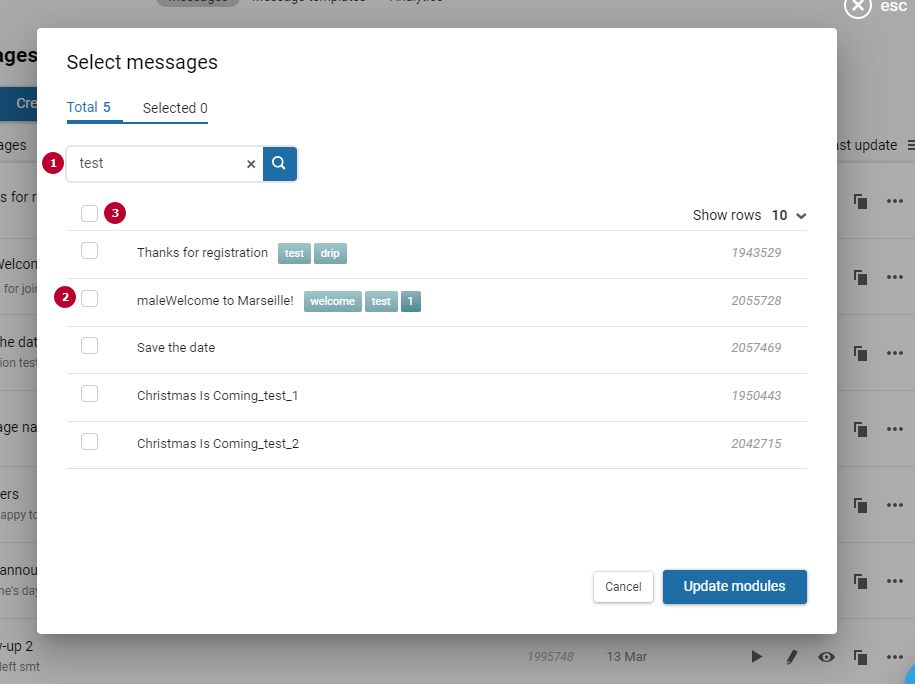915x684 pixels.
Task: Tick the select-all checkbox in the header
Action: (89, 214)
